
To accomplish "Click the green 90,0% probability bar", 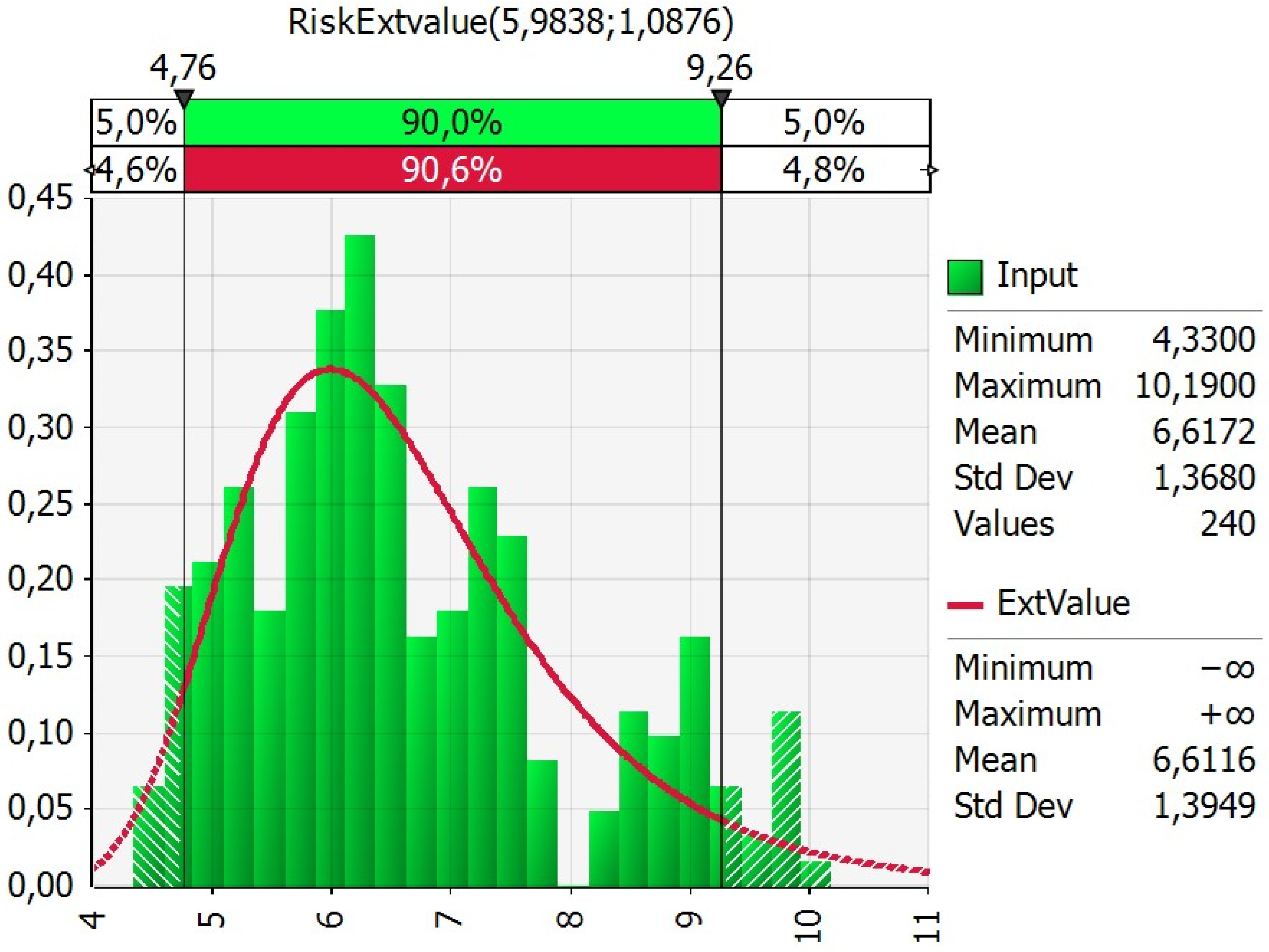I will (452, 122).
